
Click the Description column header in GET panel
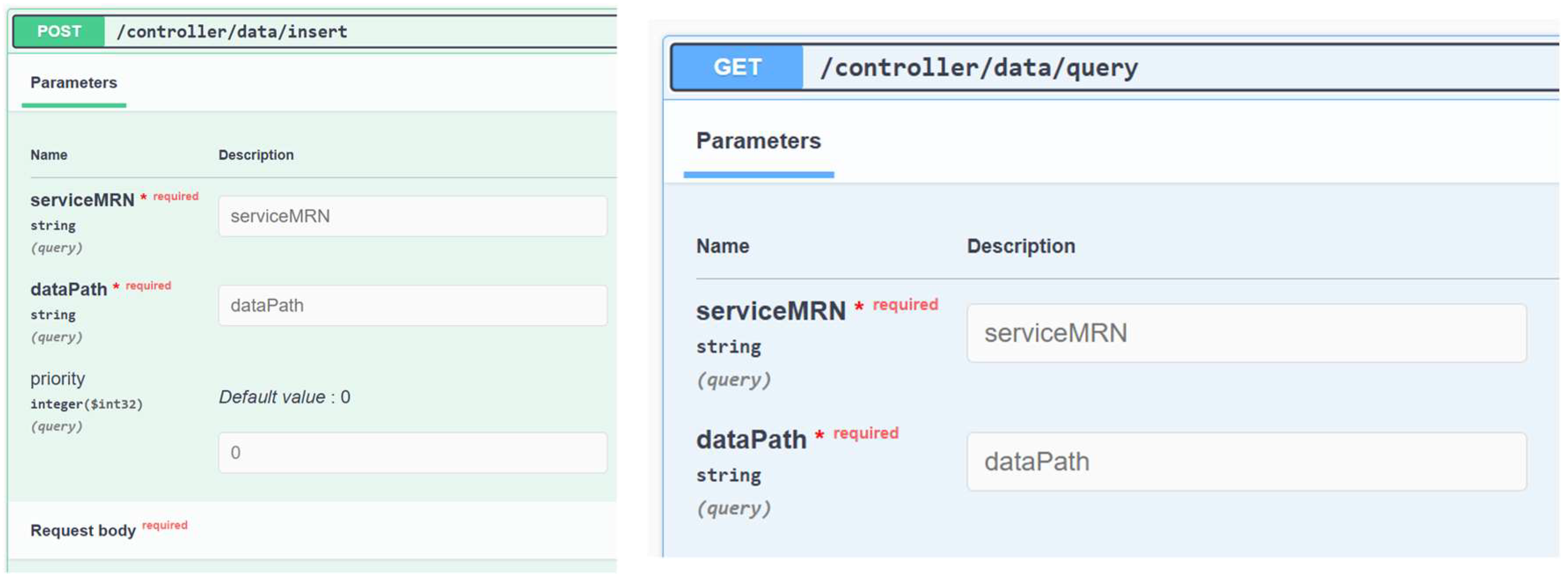tap(1021, 246)
